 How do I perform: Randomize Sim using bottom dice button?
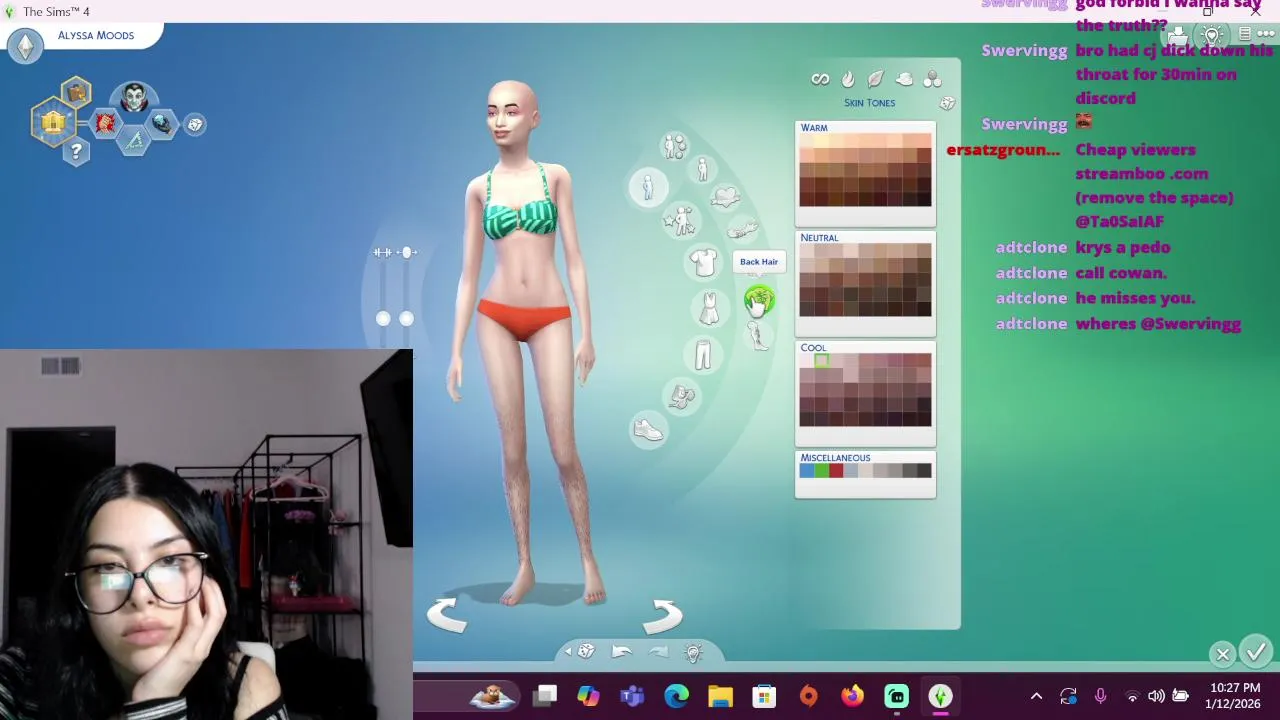(587, 652)
